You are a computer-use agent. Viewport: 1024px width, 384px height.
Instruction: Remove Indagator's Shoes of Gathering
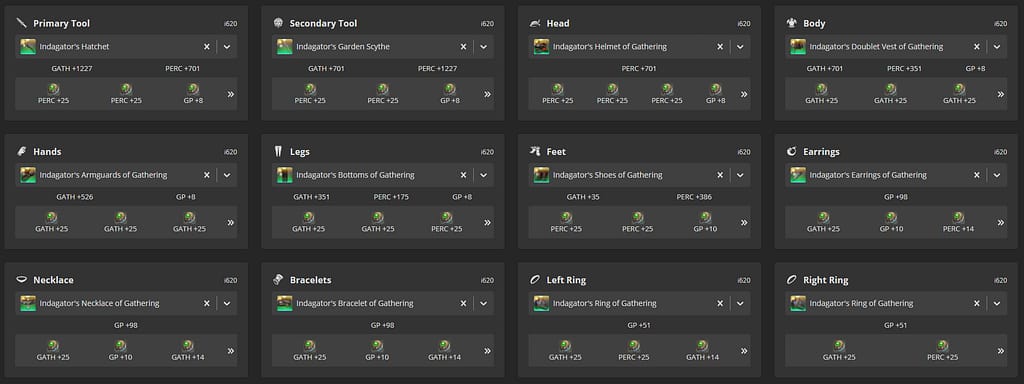click(x=720, y=175)
